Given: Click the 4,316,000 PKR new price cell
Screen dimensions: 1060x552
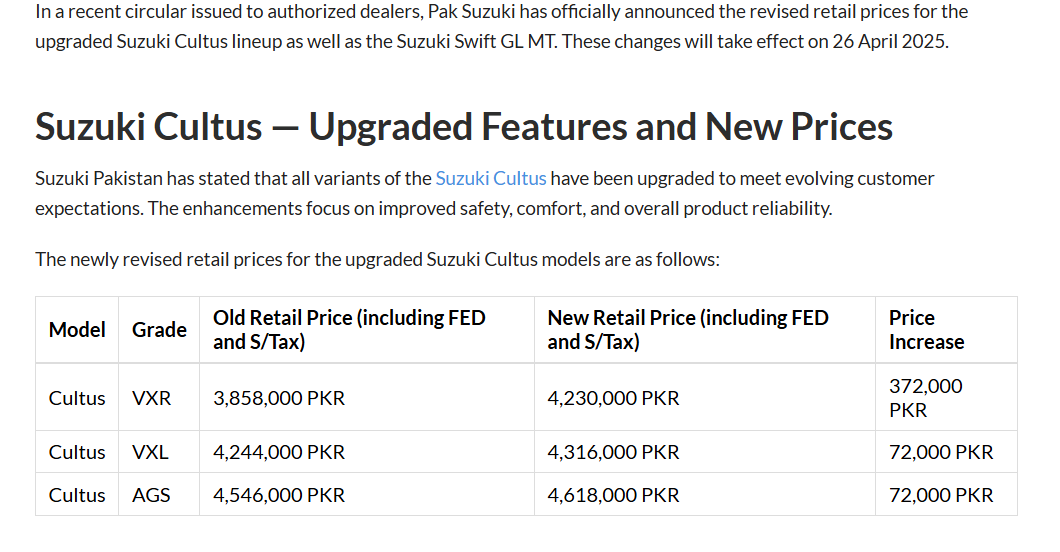Looking at the screenshot, I should (704, 452).
